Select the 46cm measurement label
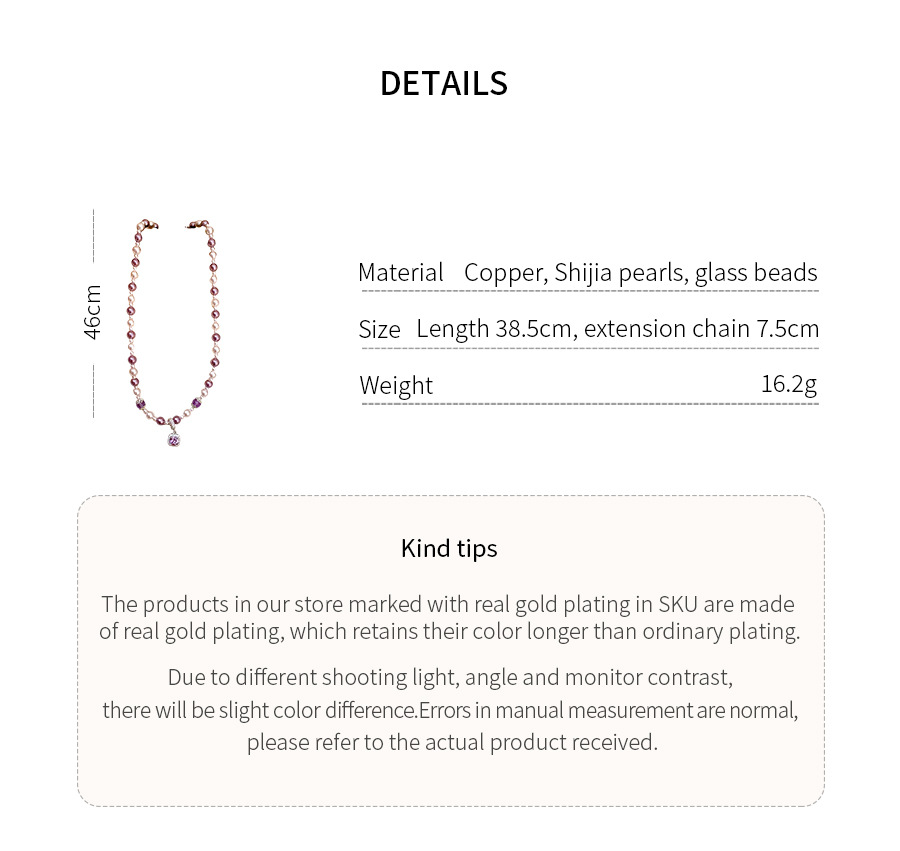The width and height of the screenshot is (900, 851). [93, 312]
